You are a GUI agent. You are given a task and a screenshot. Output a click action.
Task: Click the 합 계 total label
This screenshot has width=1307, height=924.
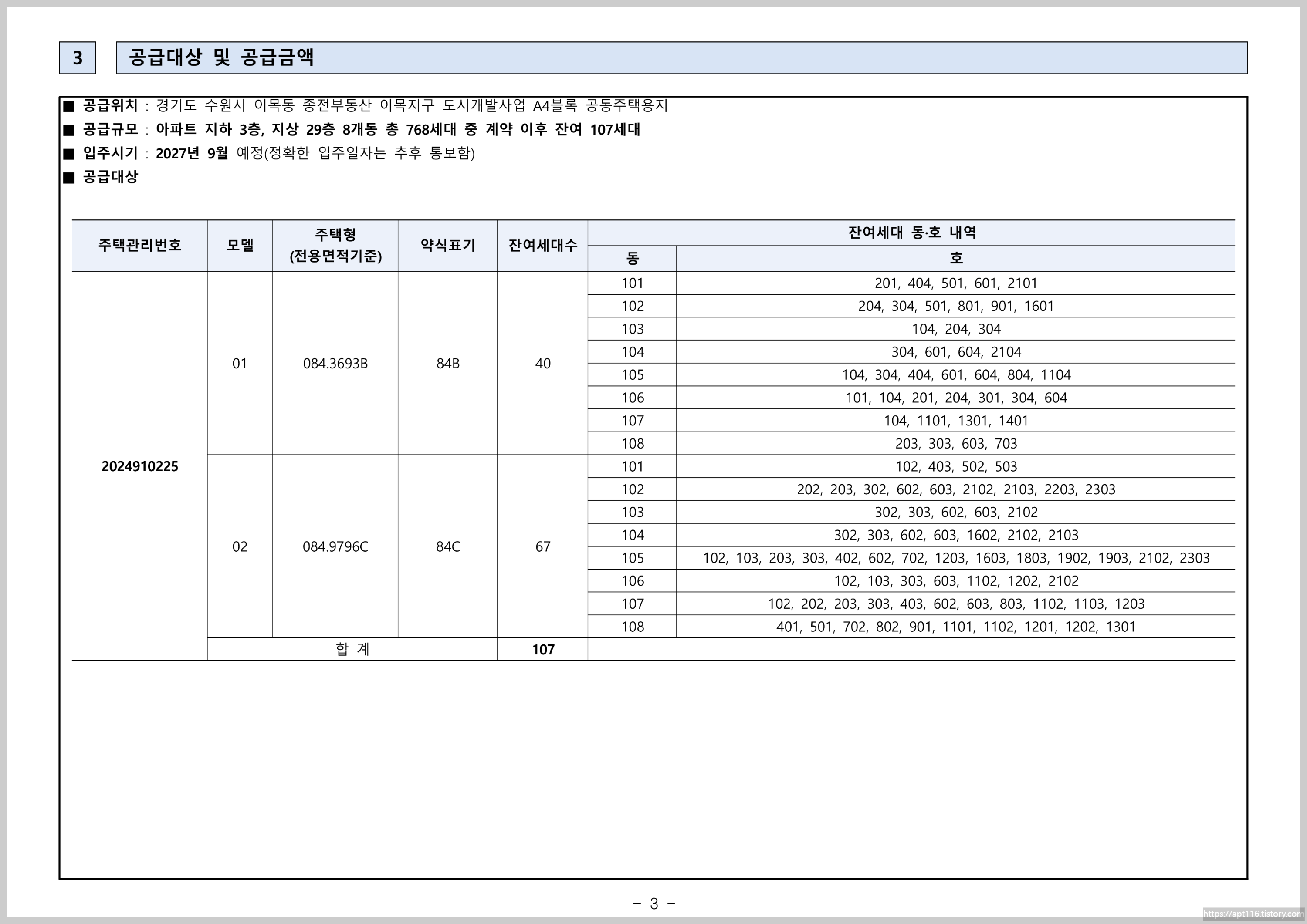[352, 649]
